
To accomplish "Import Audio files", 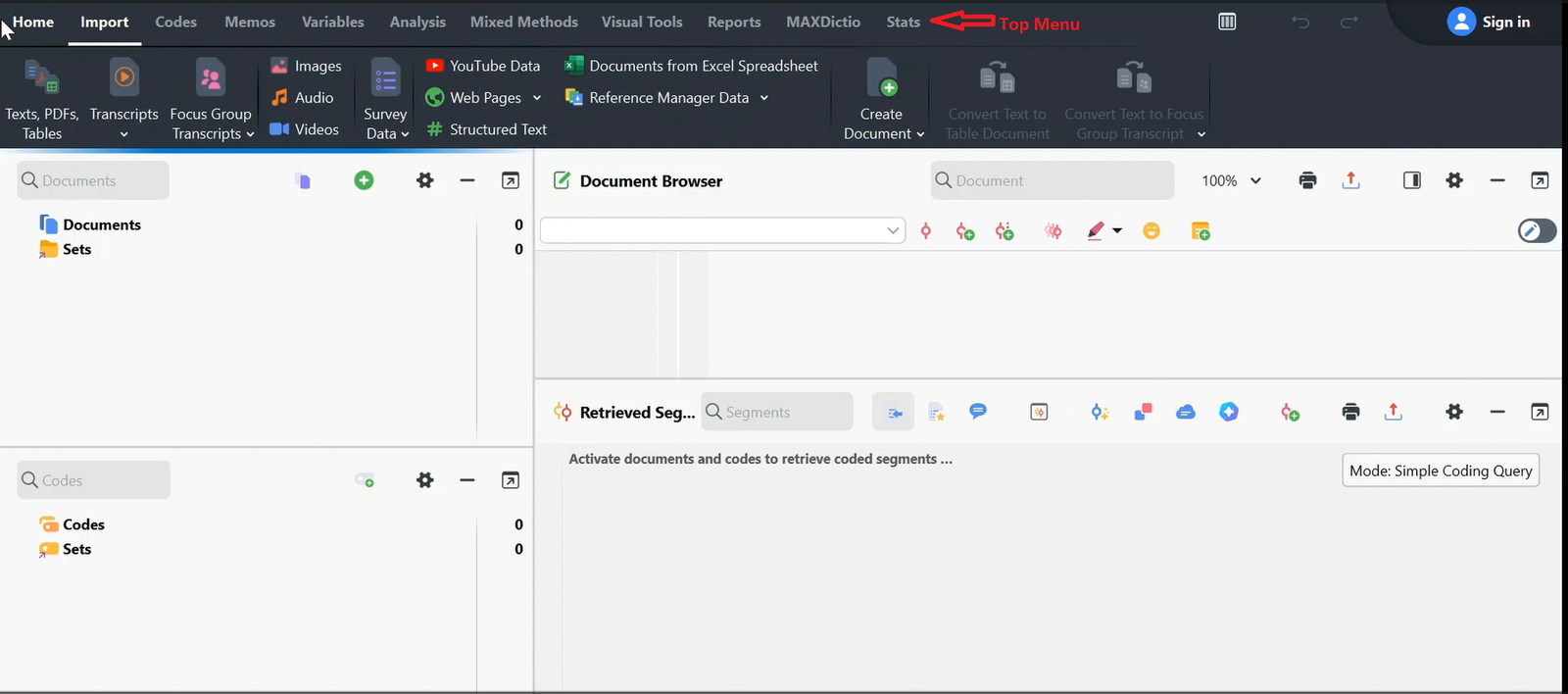I will click(x=302, y=97).
